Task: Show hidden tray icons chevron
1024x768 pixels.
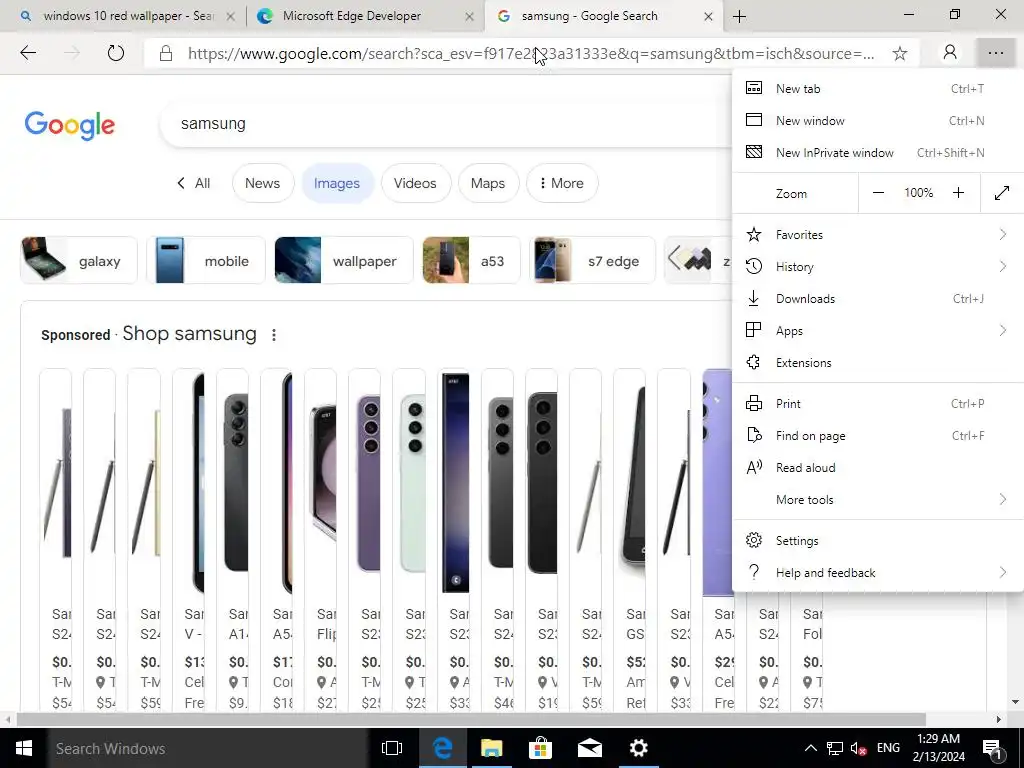Action: [x=810, y=748]
